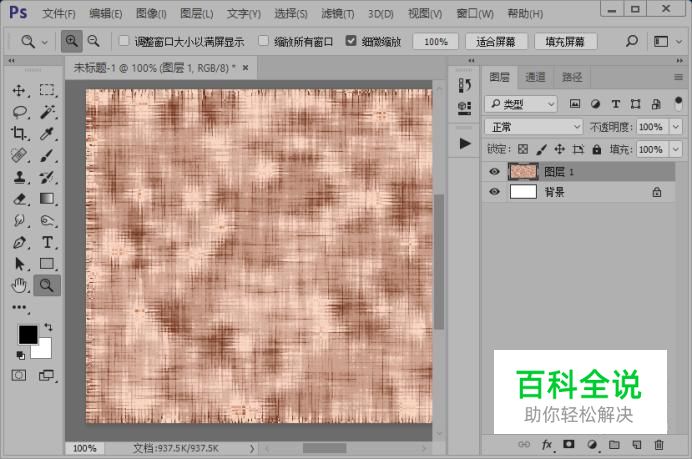692x459 pixels.
Task: Create a new layer group
Action: (614, 444)
